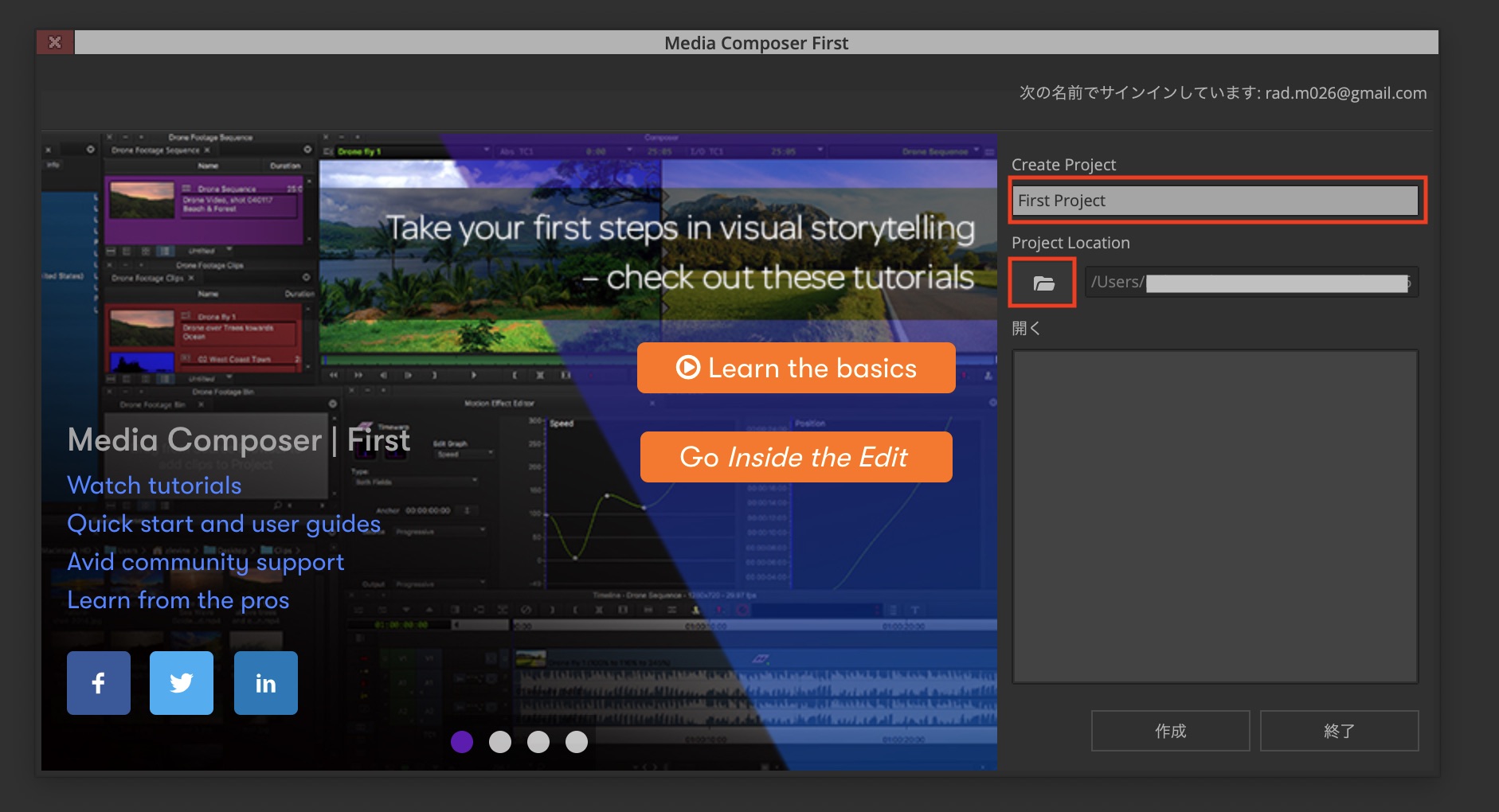Click the signed-in email rad.m026@gmail.com
Image resolution: width=1499 pixels, height=812 pixels.
(1346, 93)
